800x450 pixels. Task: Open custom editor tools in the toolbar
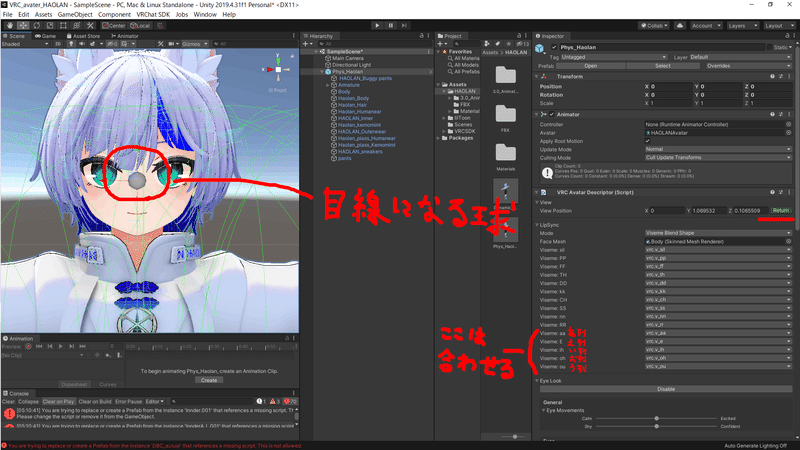[x=90, y=26]
